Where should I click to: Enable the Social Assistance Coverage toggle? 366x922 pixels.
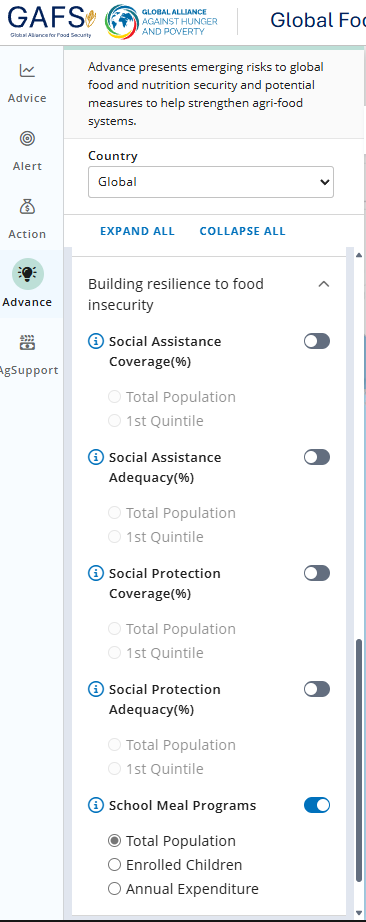[x=317, y=341]
